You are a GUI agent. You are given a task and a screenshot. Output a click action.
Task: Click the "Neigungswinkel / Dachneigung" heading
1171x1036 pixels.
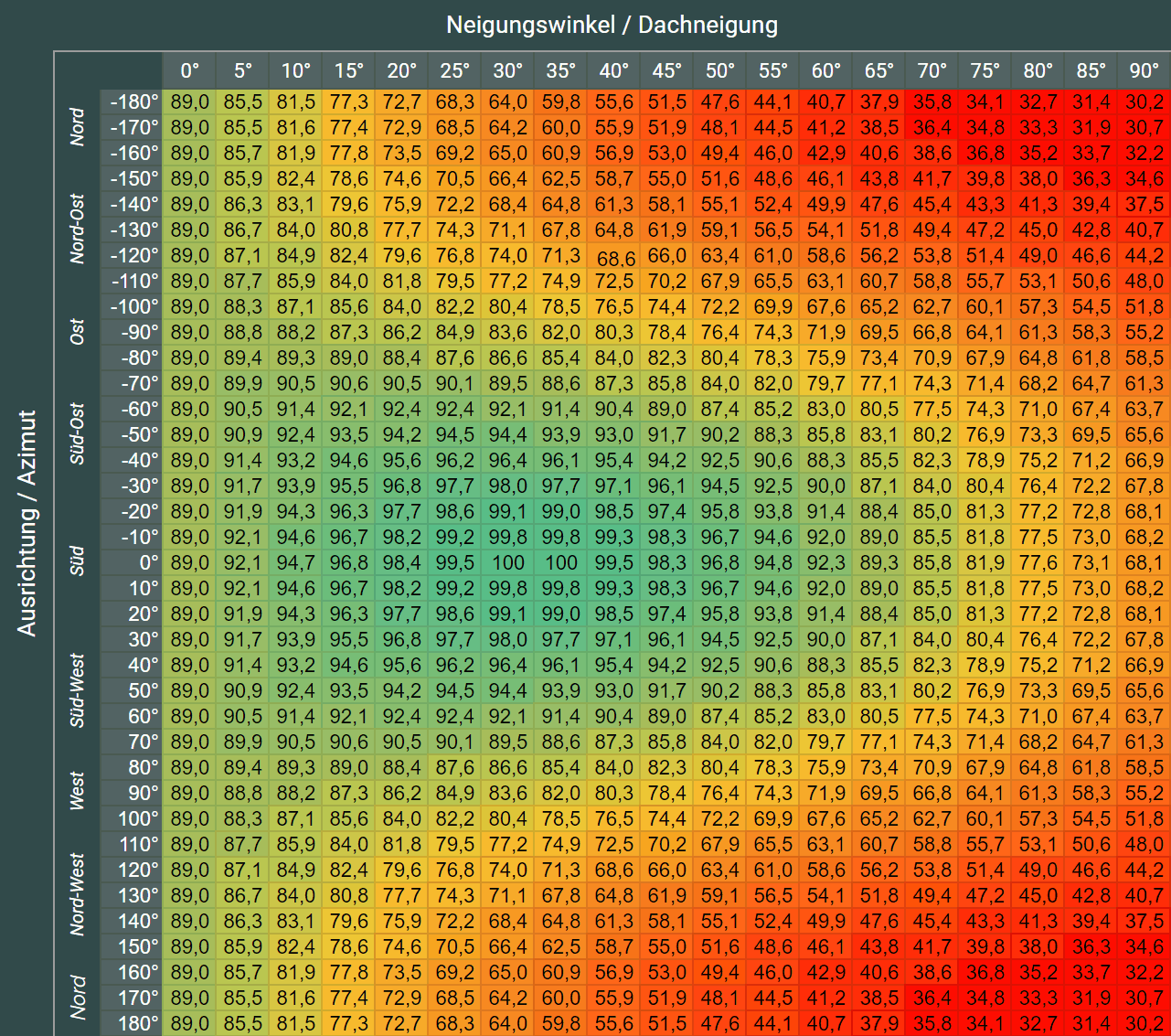(612, 25)
